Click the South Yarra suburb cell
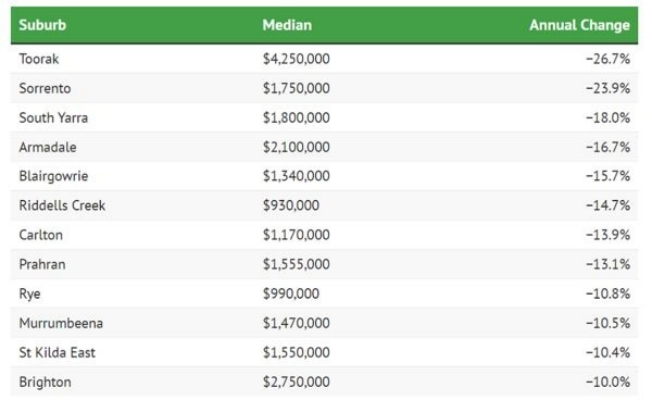 (x=53, y=117)
